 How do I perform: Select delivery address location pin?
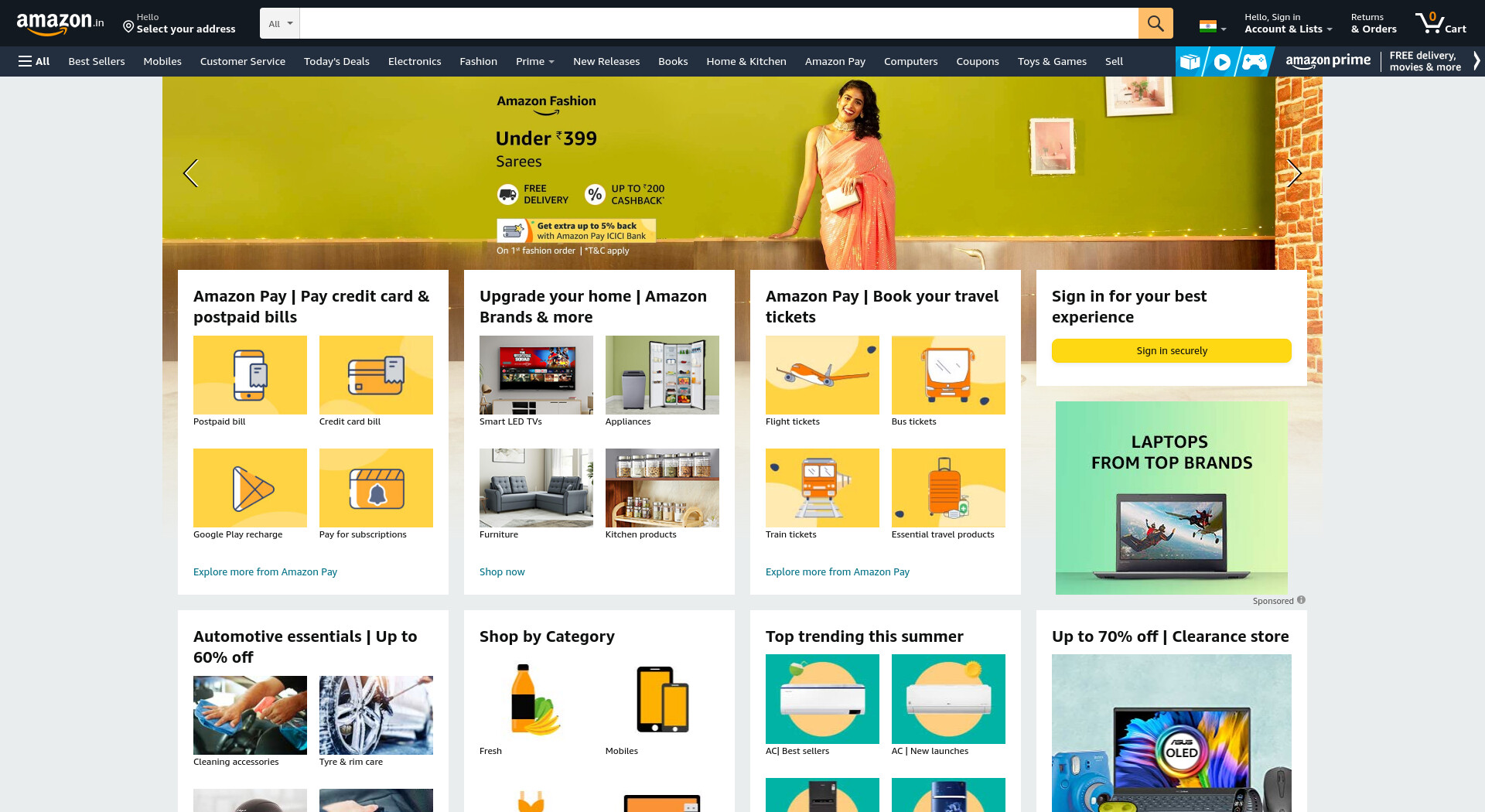(128, 27)
